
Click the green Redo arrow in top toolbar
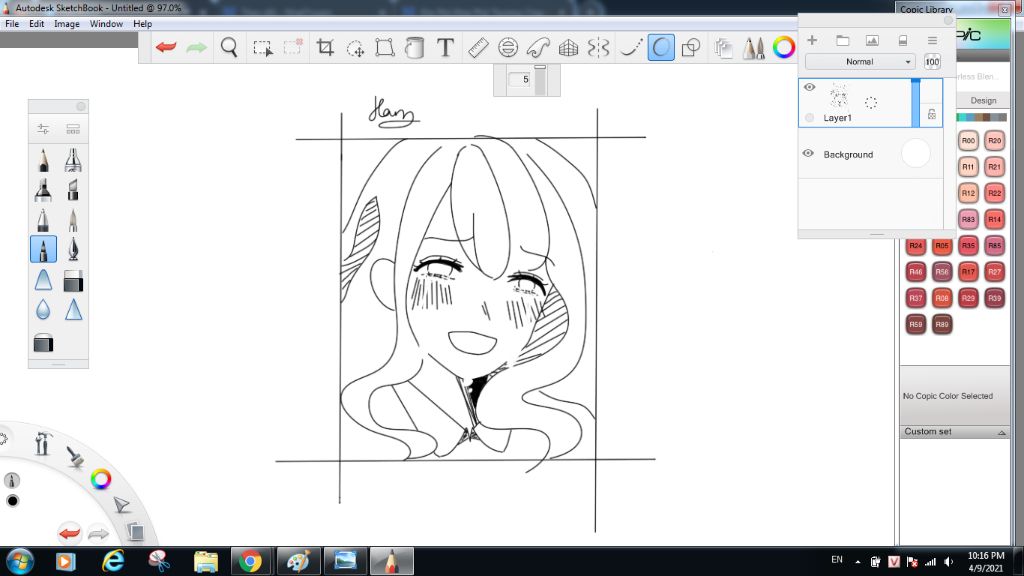point(197,47)
